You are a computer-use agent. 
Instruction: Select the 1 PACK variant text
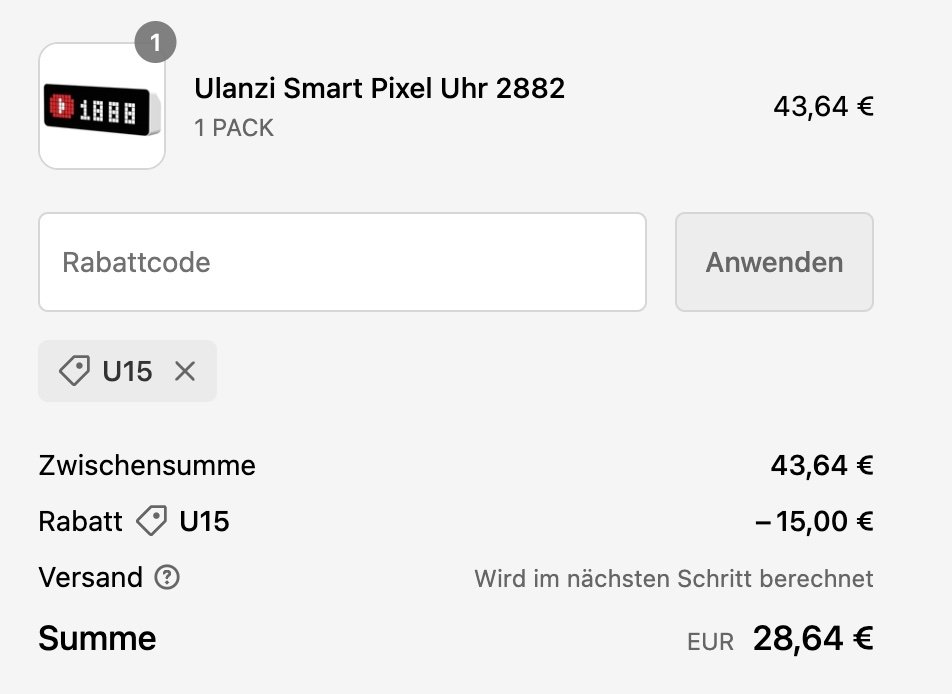234,128
